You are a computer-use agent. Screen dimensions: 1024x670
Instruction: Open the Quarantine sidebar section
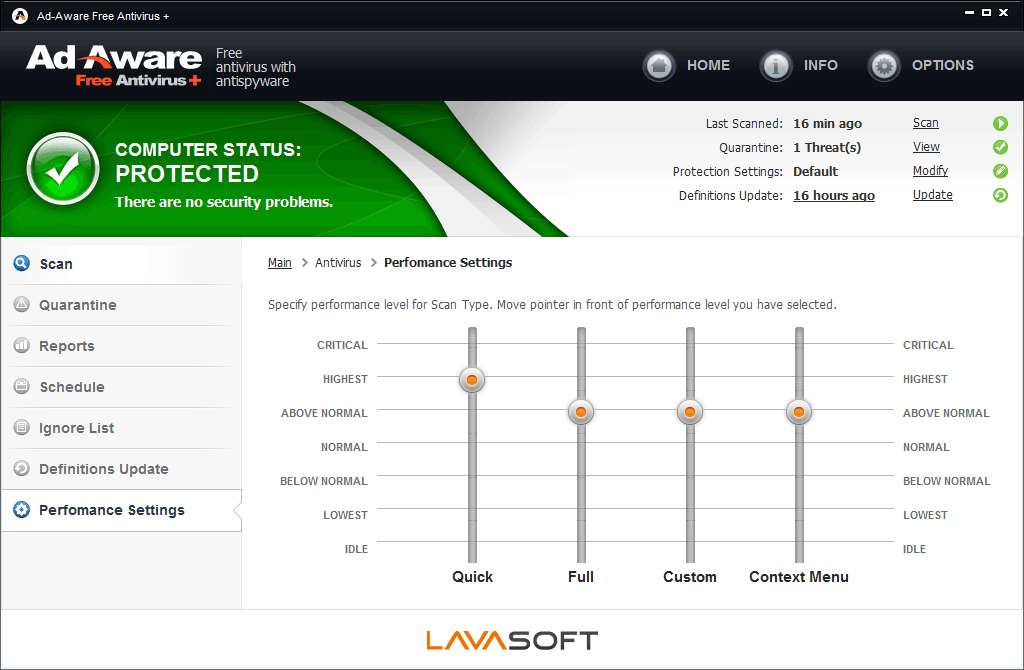point(121,305)
